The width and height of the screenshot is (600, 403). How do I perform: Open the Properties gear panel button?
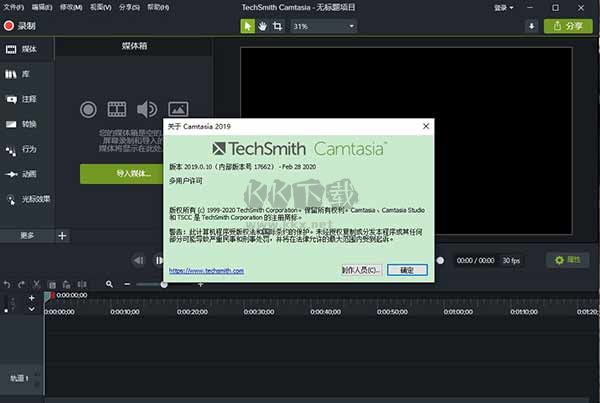click(567, 260)
